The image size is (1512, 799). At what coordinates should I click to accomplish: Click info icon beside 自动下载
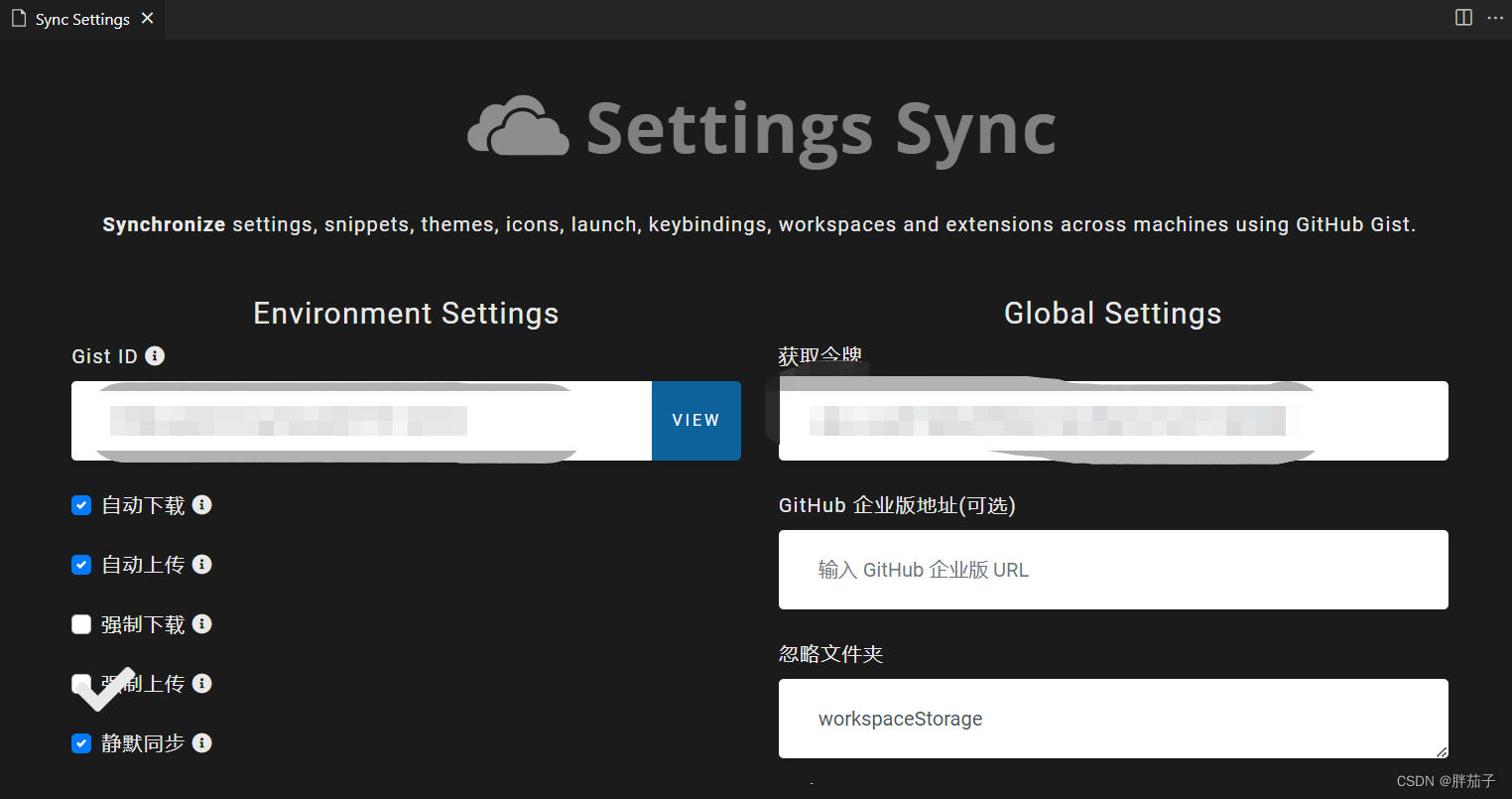[201, 504]
